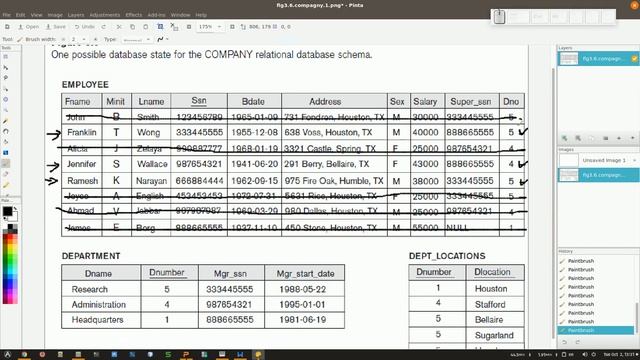Select the Pencil tool in toolbox
The image size is (640, 360).
(6, 121)
